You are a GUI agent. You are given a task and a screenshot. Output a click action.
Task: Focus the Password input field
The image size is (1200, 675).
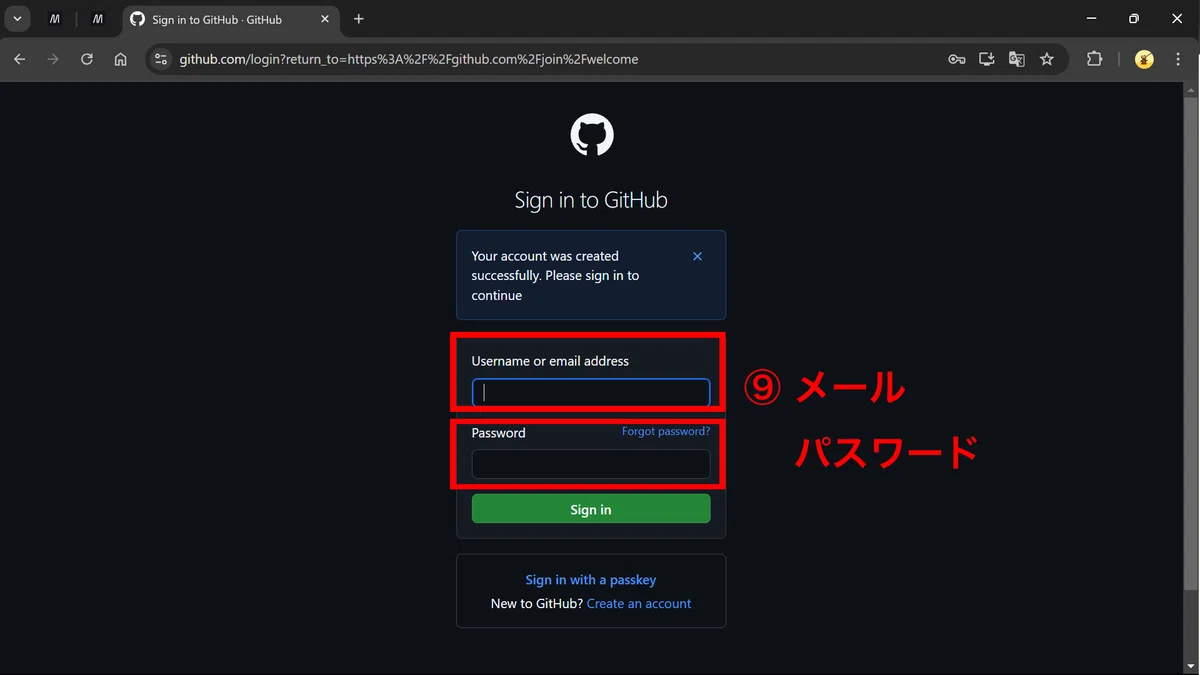click(x=591, y=464)
